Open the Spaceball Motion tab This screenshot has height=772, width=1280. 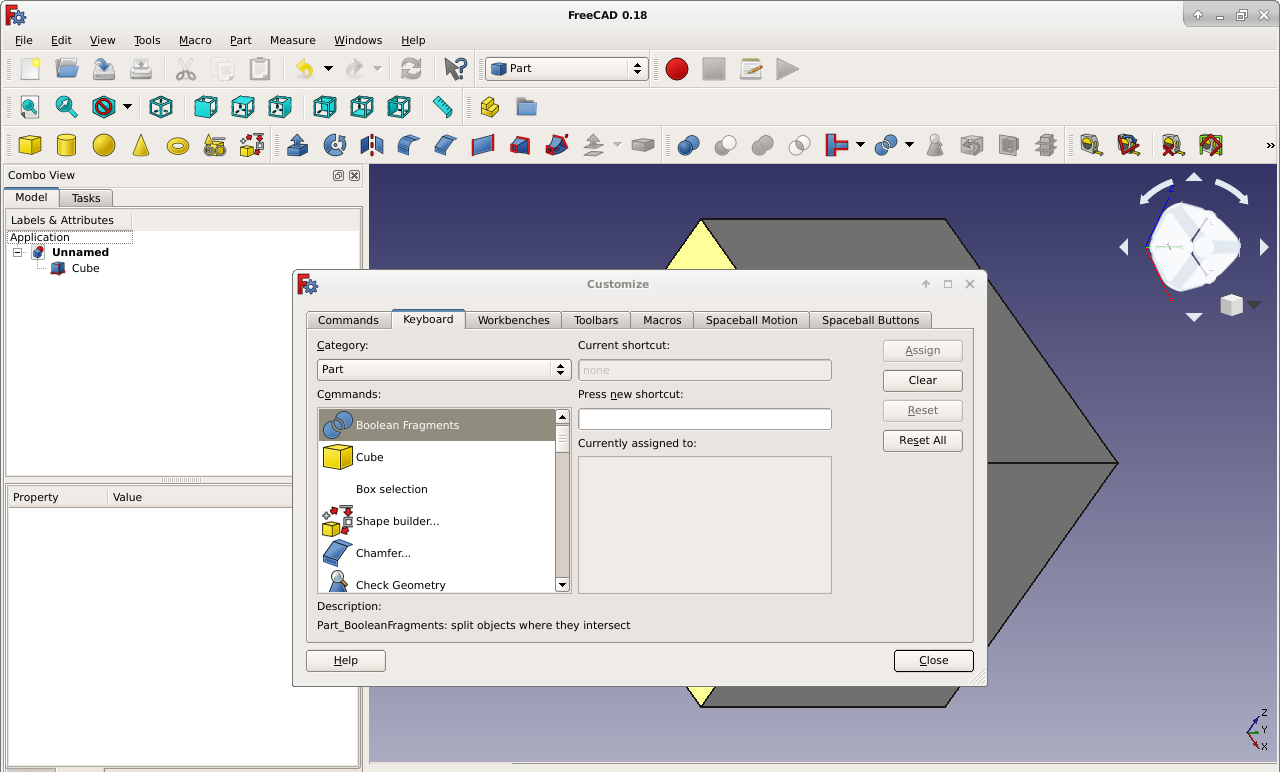(751, 320)
